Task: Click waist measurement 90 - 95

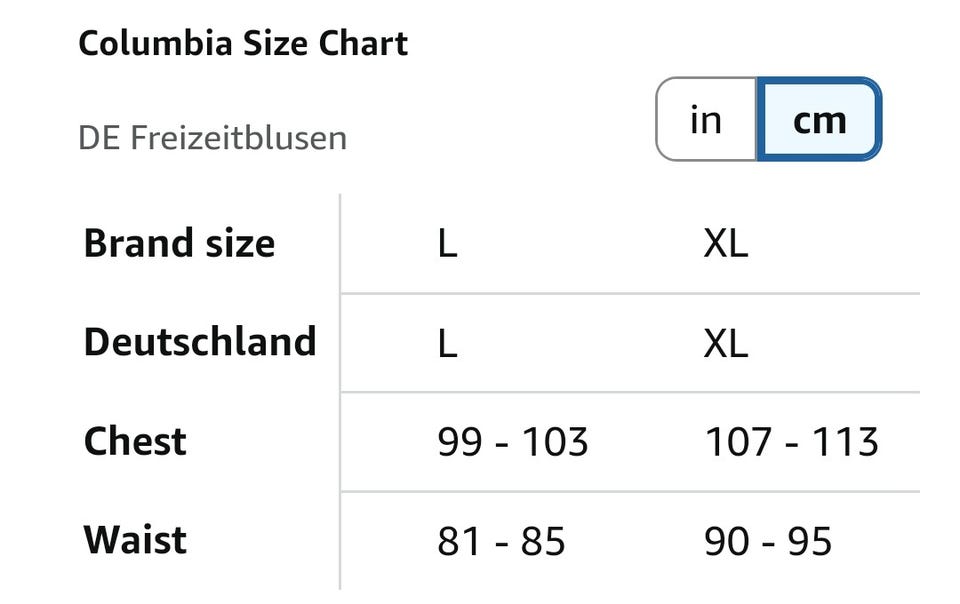Action: pos(768,541)
